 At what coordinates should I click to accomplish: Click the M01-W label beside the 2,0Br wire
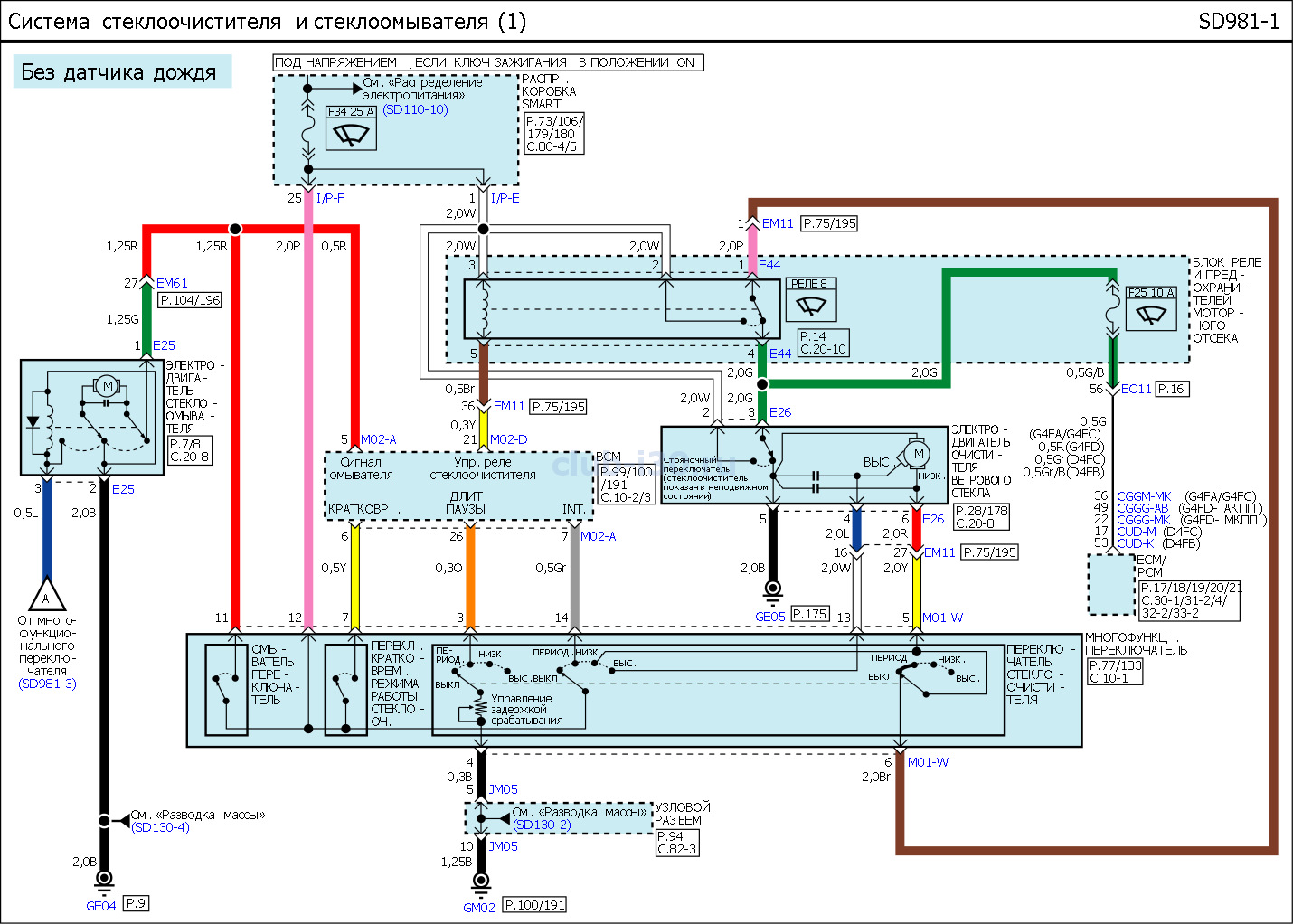pos(928,762)
